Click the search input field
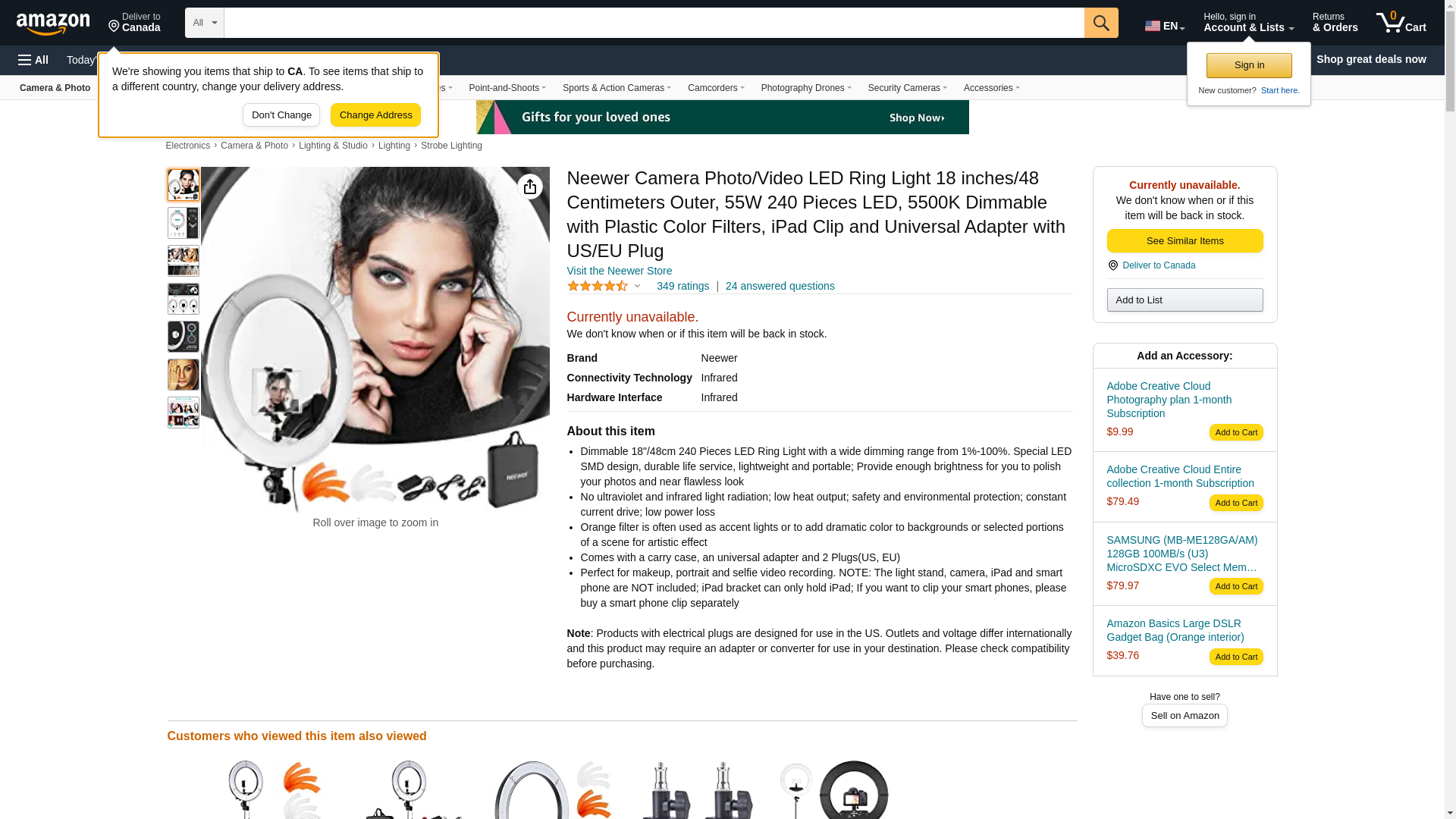 (654, 23)
